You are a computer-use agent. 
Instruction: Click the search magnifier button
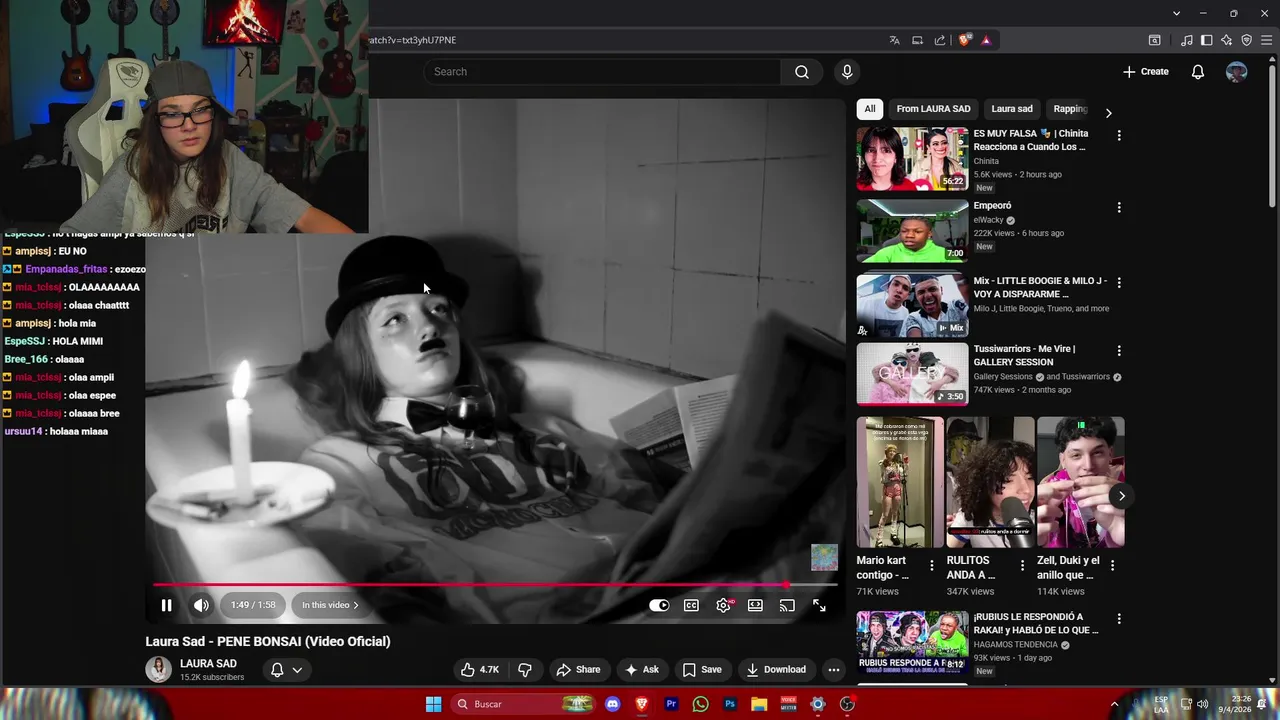click(802, 72)
